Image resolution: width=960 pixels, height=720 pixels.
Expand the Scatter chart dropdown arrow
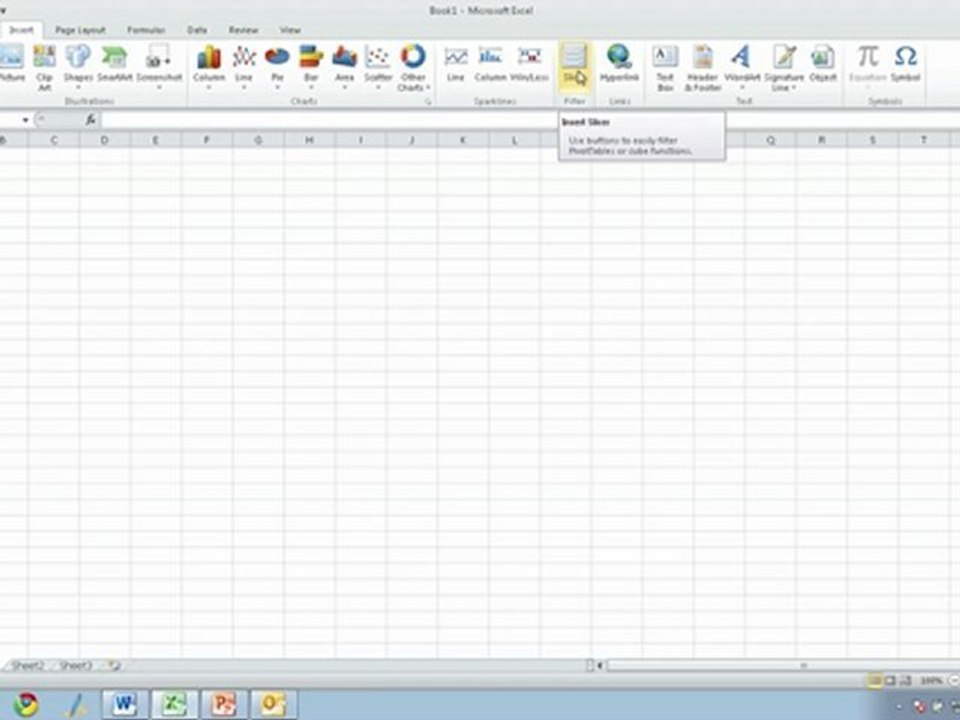pyautogui.click(x=378, y=88)
